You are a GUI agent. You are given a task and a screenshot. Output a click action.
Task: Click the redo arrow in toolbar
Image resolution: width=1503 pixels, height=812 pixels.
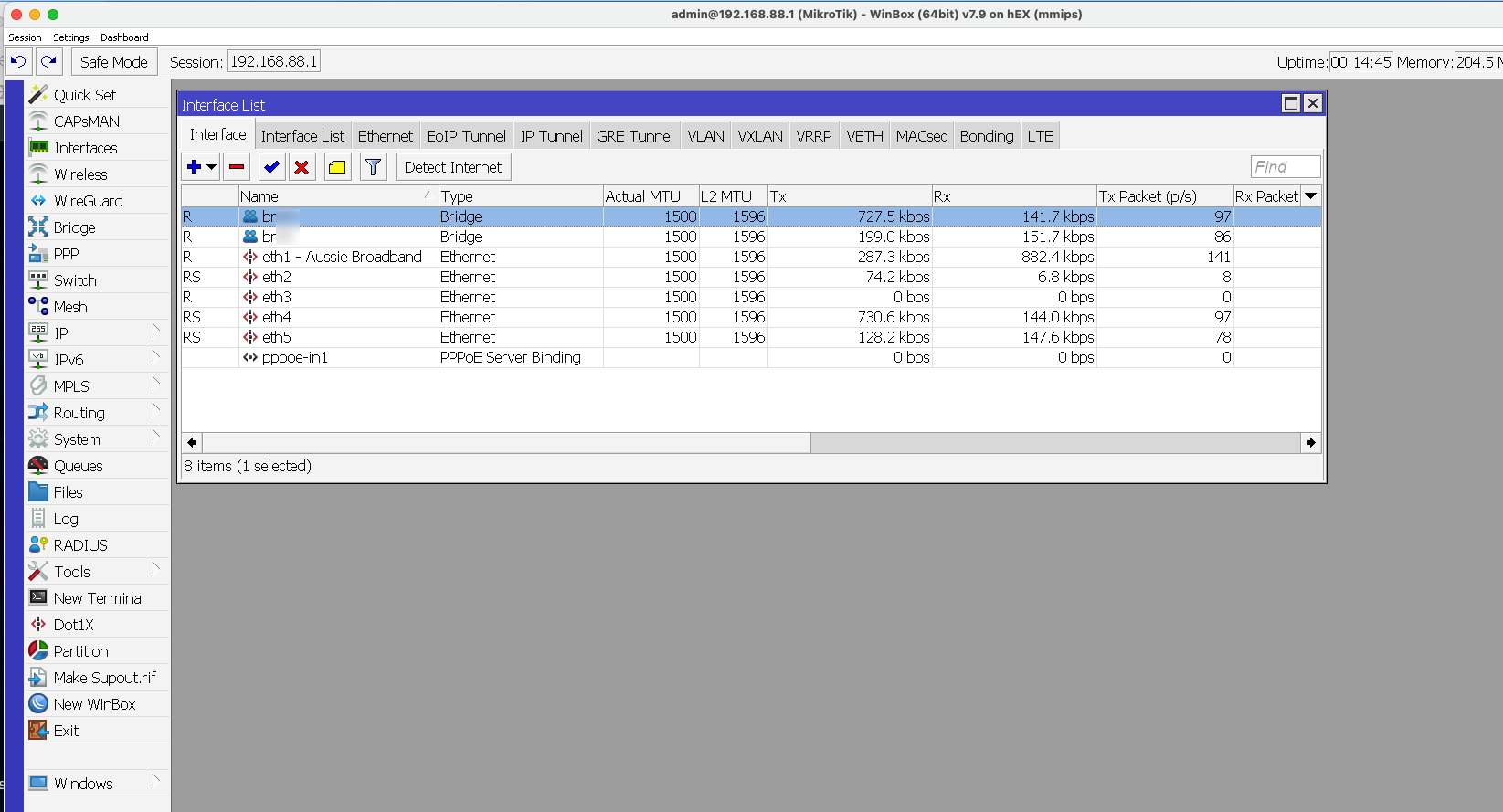[48, 62]
